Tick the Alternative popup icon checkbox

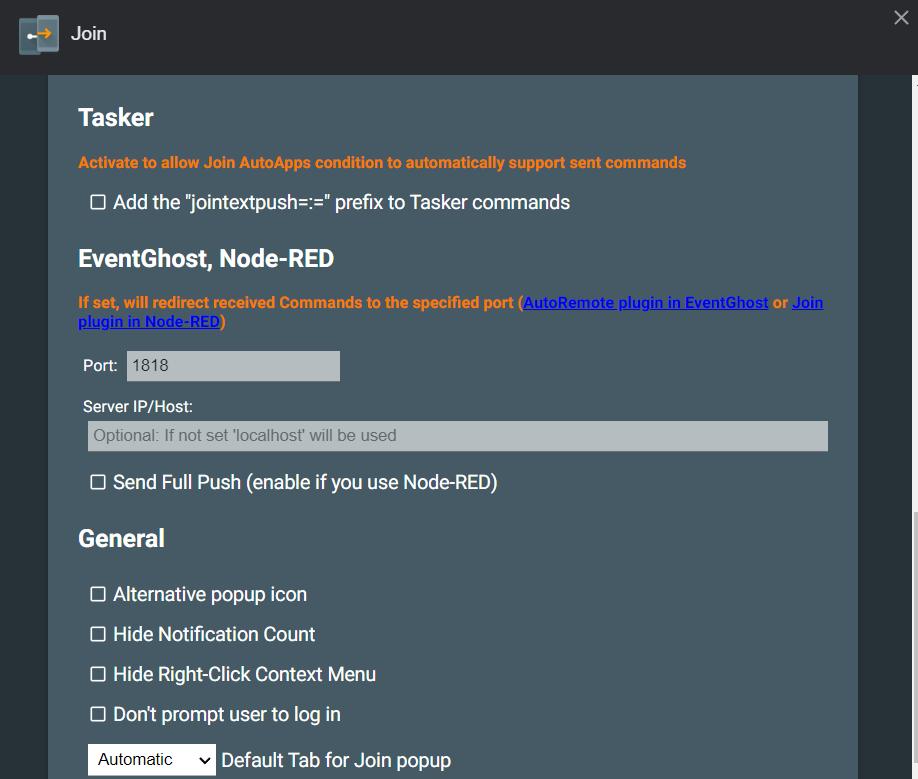pos(98,595)
